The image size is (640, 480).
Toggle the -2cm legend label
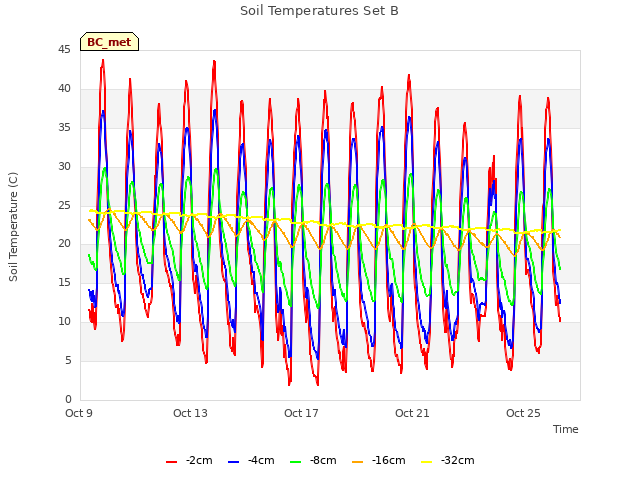[x=199, y=460]
